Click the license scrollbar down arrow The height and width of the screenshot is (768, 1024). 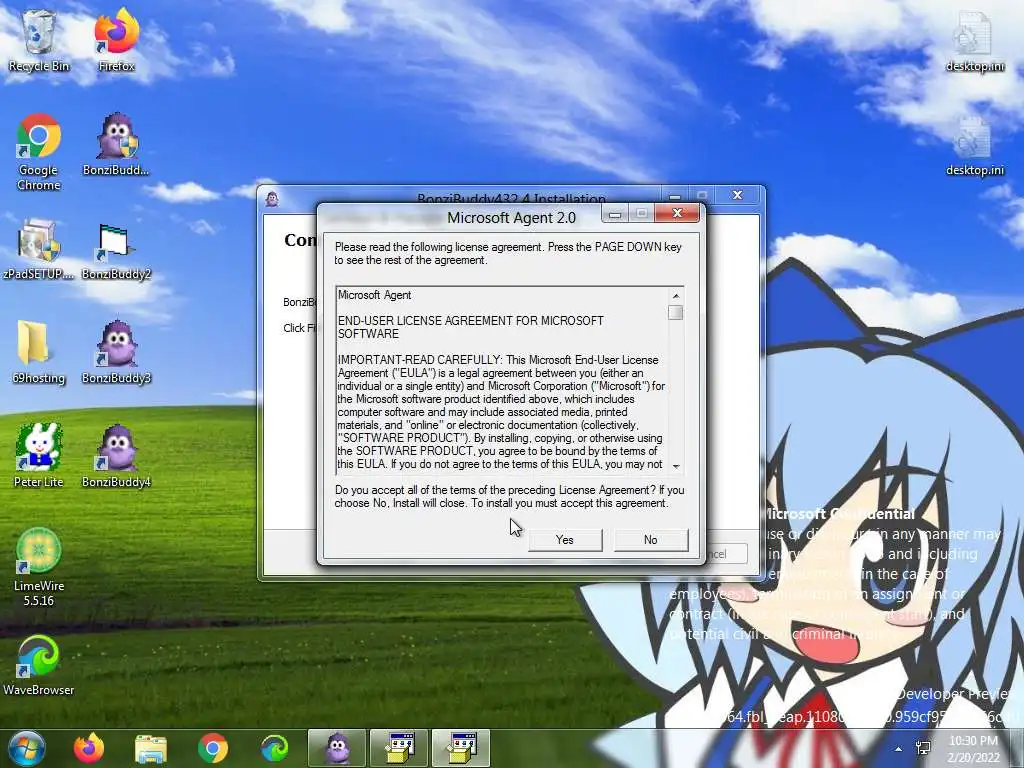coord(676,466)
